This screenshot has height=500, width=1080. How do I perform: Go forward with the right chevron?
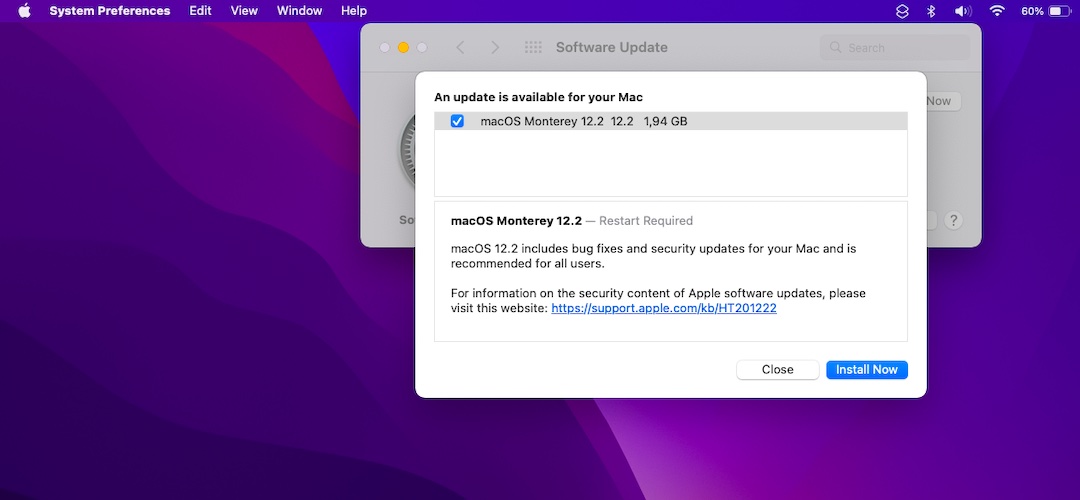click(x=495, y=48)
